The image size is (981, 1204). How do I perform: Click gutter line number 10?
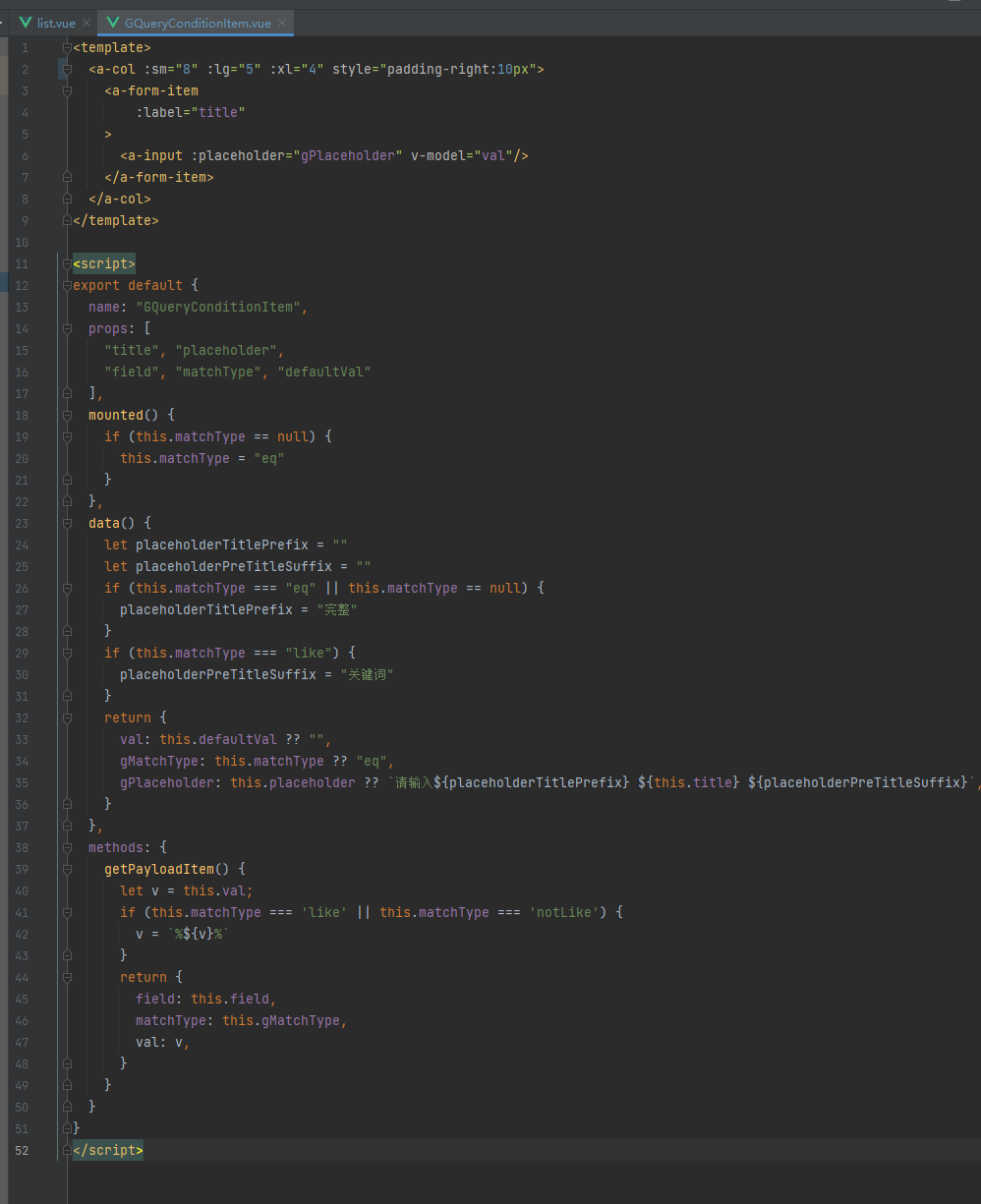click(23, 242)
